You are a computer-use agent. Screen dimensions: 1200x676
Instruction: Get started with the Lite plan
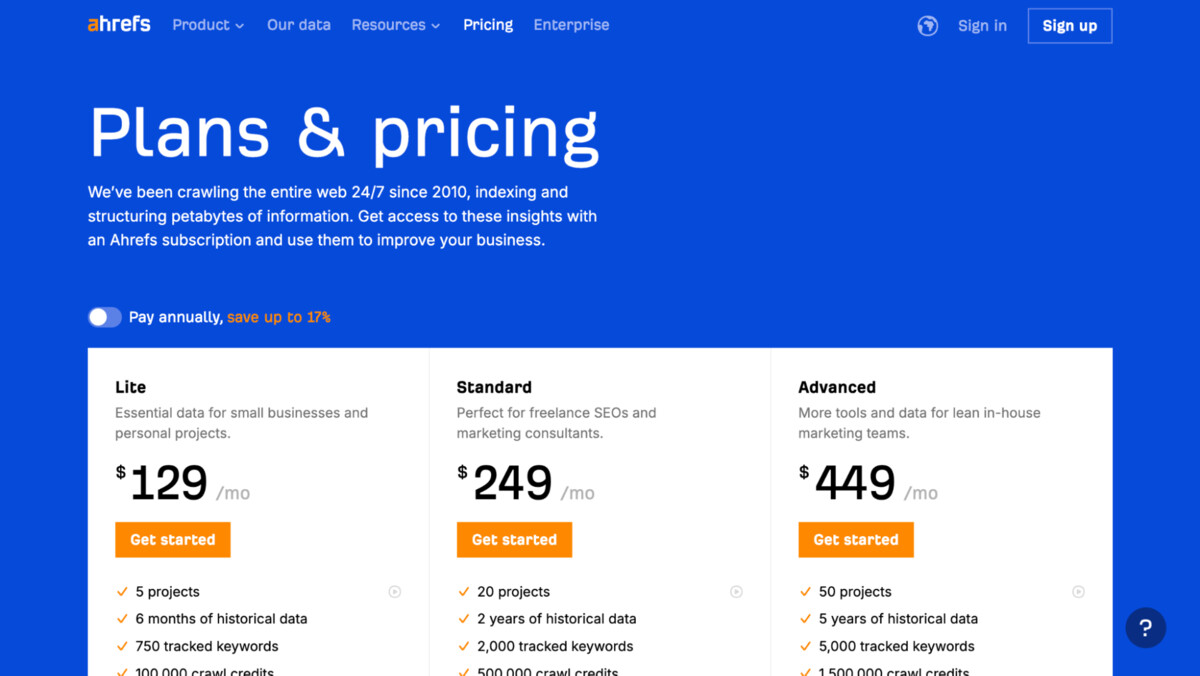pyautogui.click(x=173, y=540)
